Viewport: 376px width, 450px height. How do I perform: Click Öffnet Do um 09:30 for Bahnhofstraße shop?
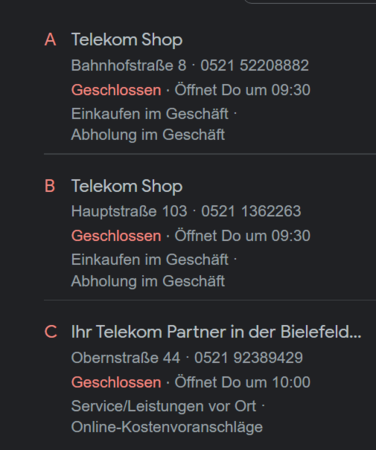click(242, 90)
